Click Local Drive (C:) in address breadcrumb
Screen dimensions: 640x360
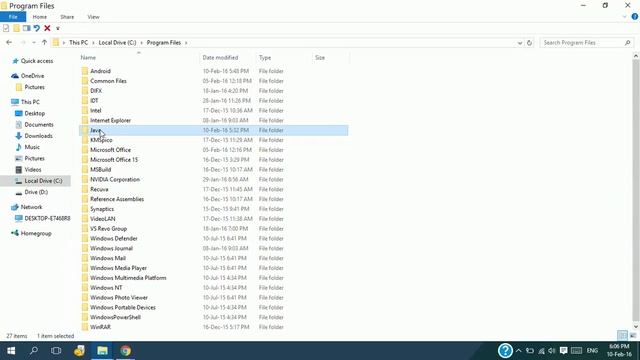coord(117,42)
